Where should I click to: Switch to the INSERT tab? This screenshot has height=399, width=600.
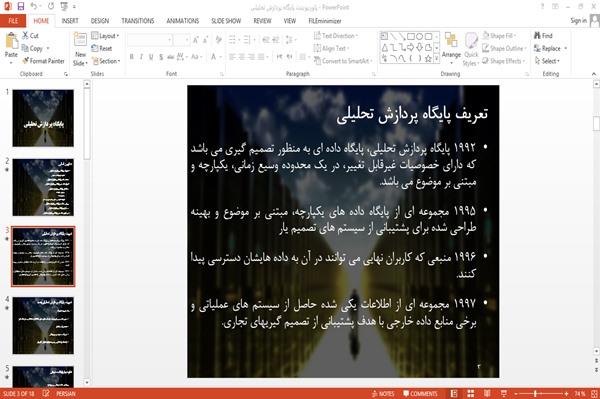[x=70, y=21]
